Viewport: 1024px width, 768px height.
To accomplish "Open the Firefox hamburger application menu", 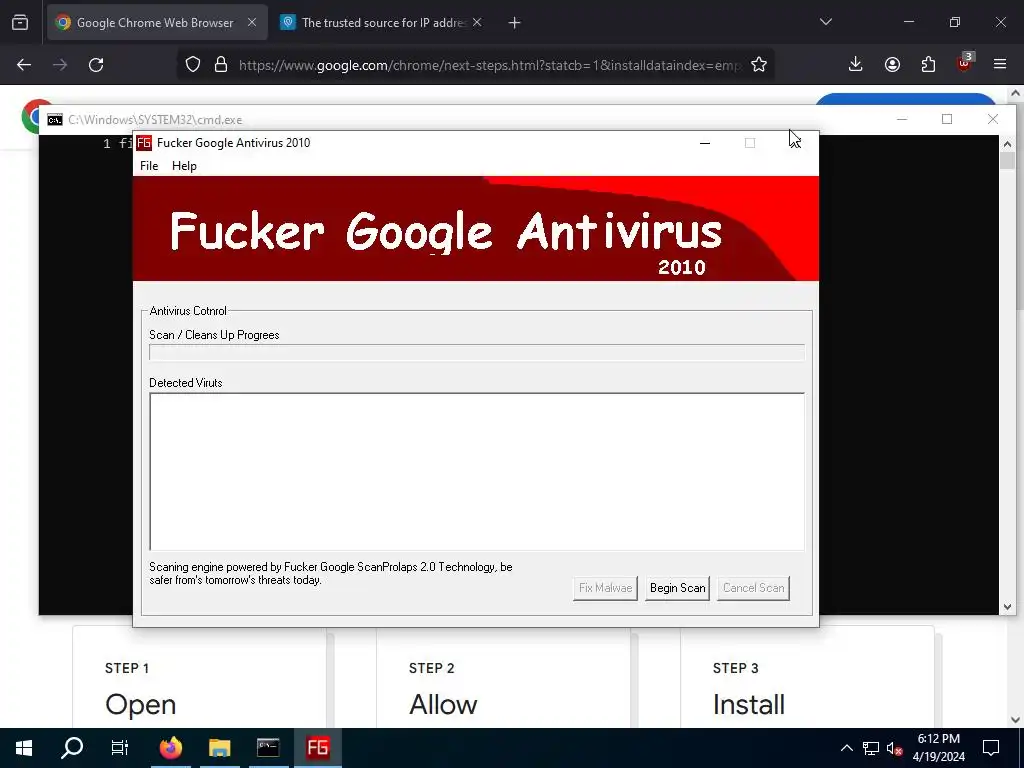I will pyautogui.click(x=1000, y=64).
